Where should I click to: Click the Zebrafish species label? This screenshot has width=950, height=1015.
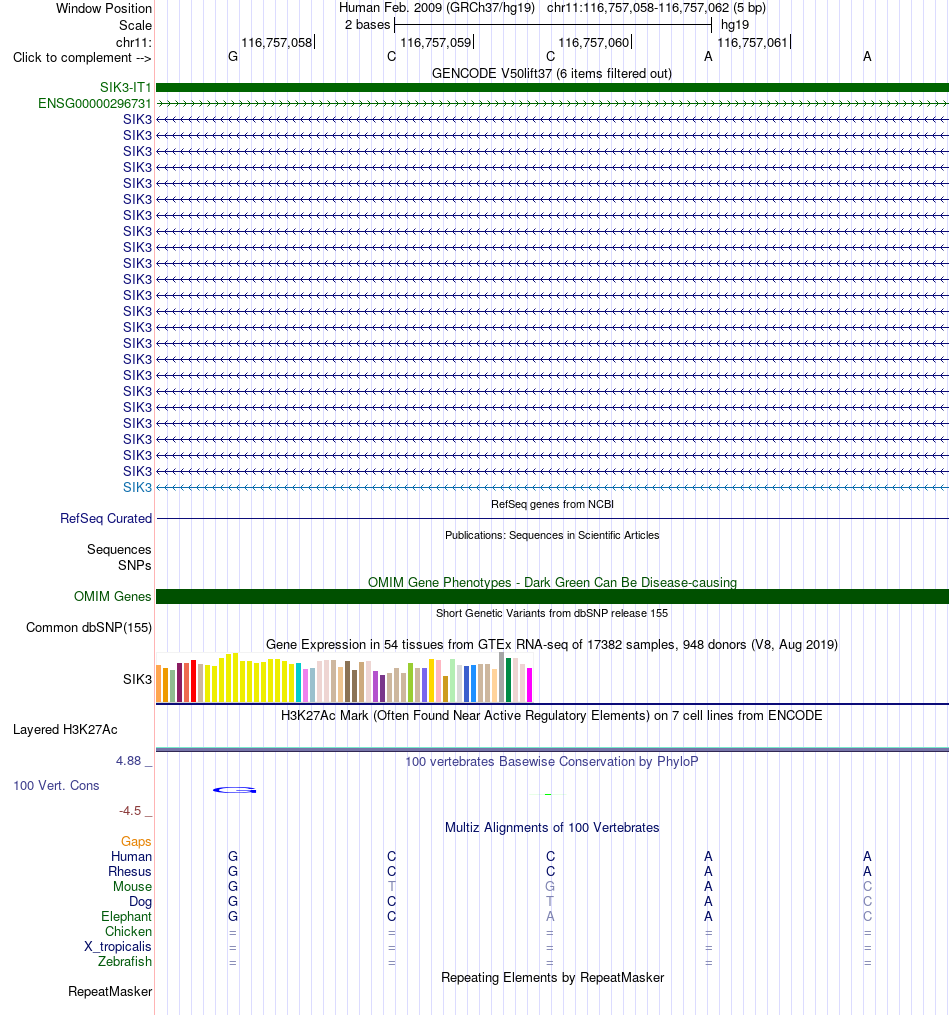click(x=125, y=961)
